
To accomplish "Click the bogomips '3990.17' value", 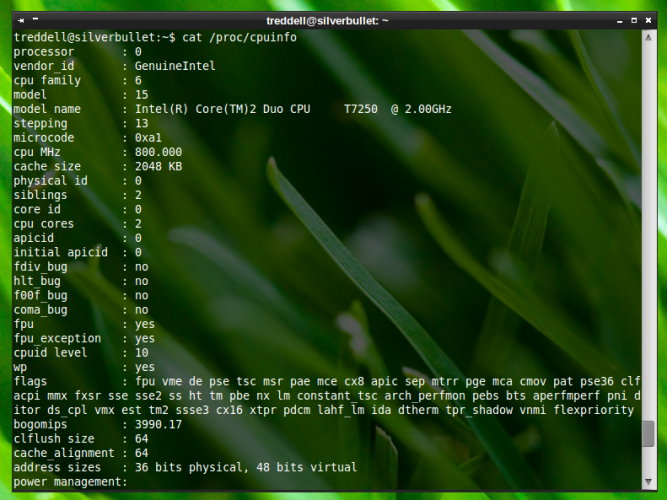I will pos(158,424).
